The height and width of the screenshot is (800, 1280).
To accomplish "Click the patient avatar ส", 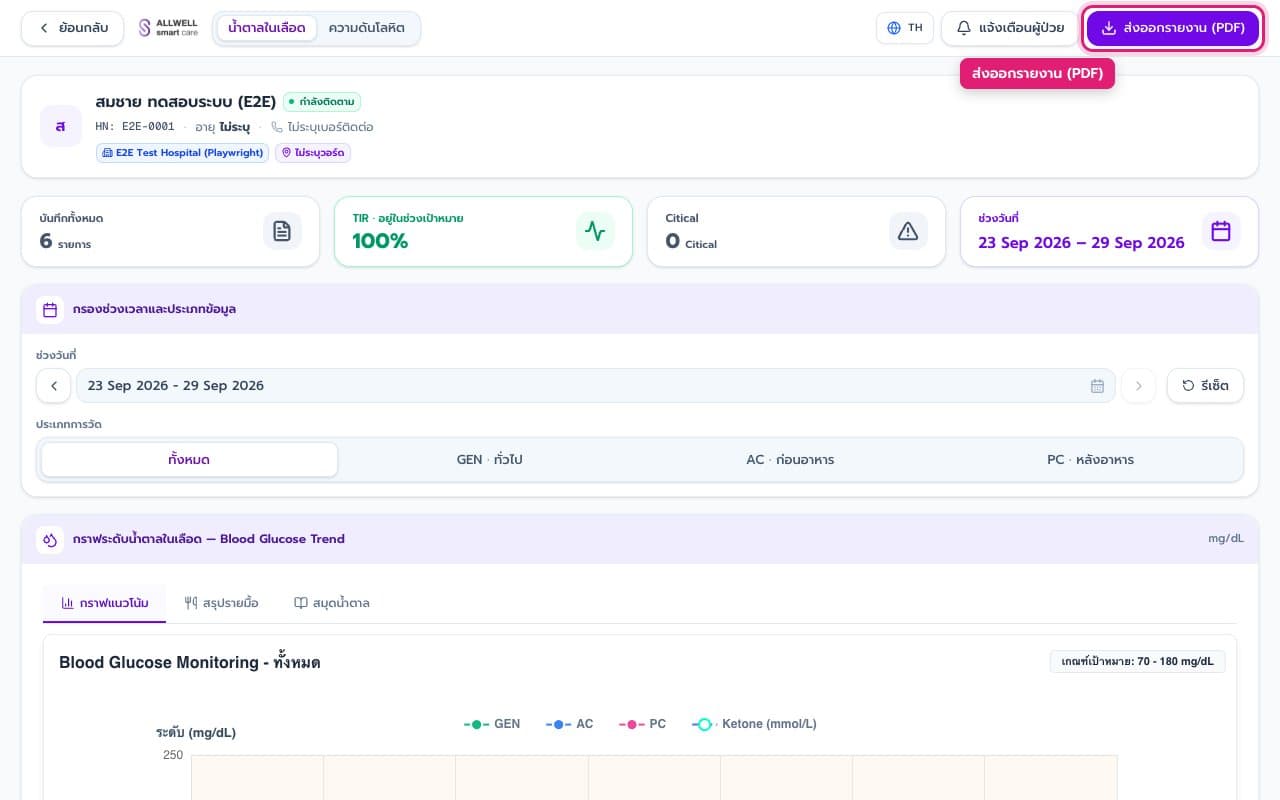I will point(61,126).
